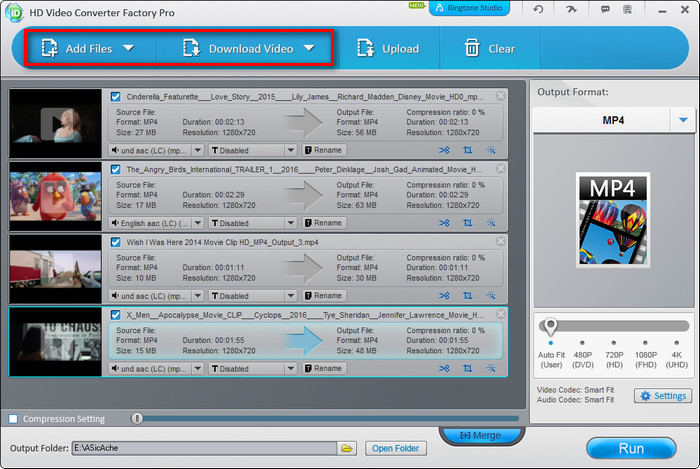Open codec Settings button
This screenshot has width=700, height=469.
(x=663, y=396)
